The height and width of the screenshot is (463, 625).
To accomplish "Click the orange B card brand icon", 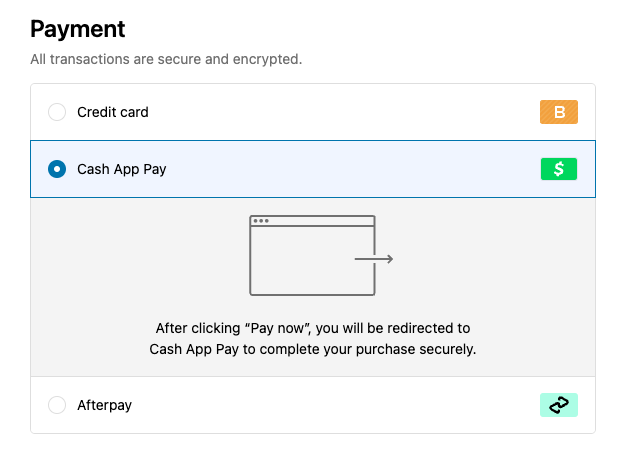I will [x=559, y=112].
